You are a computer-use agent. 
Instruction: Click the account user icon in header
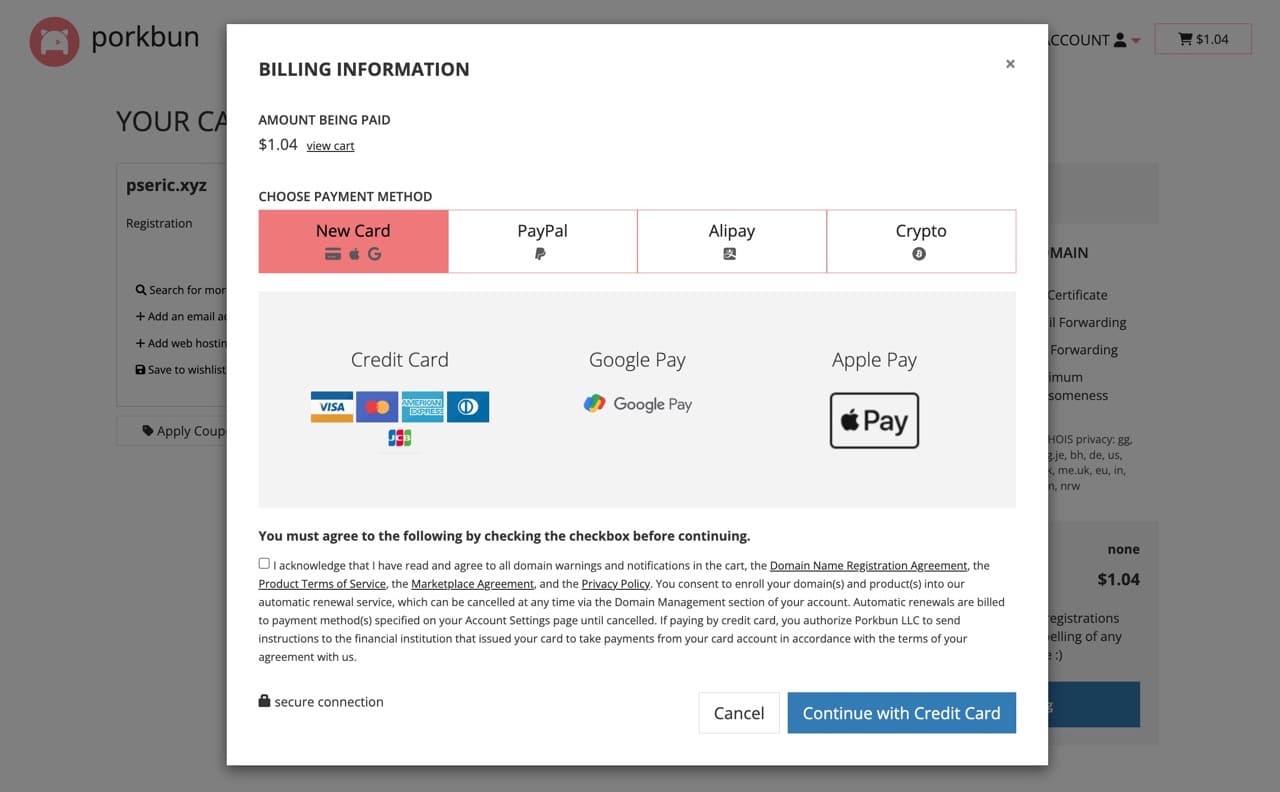tap(1120, 40)
